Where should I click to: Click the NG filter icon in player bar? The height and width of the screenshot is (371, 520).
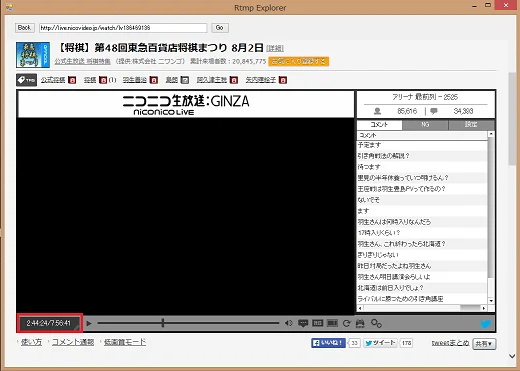[x=317, y=323]
